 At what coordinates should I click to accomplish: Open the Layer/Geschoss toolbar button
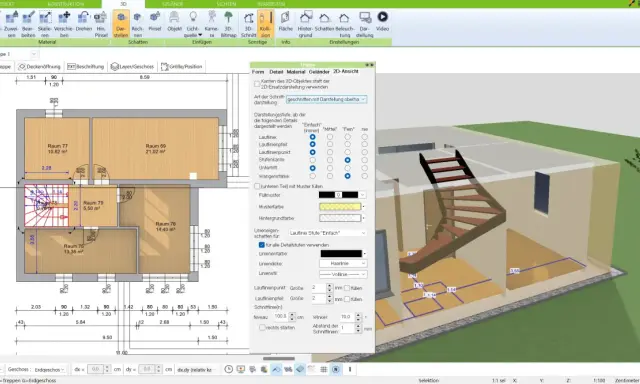(133, 67)
